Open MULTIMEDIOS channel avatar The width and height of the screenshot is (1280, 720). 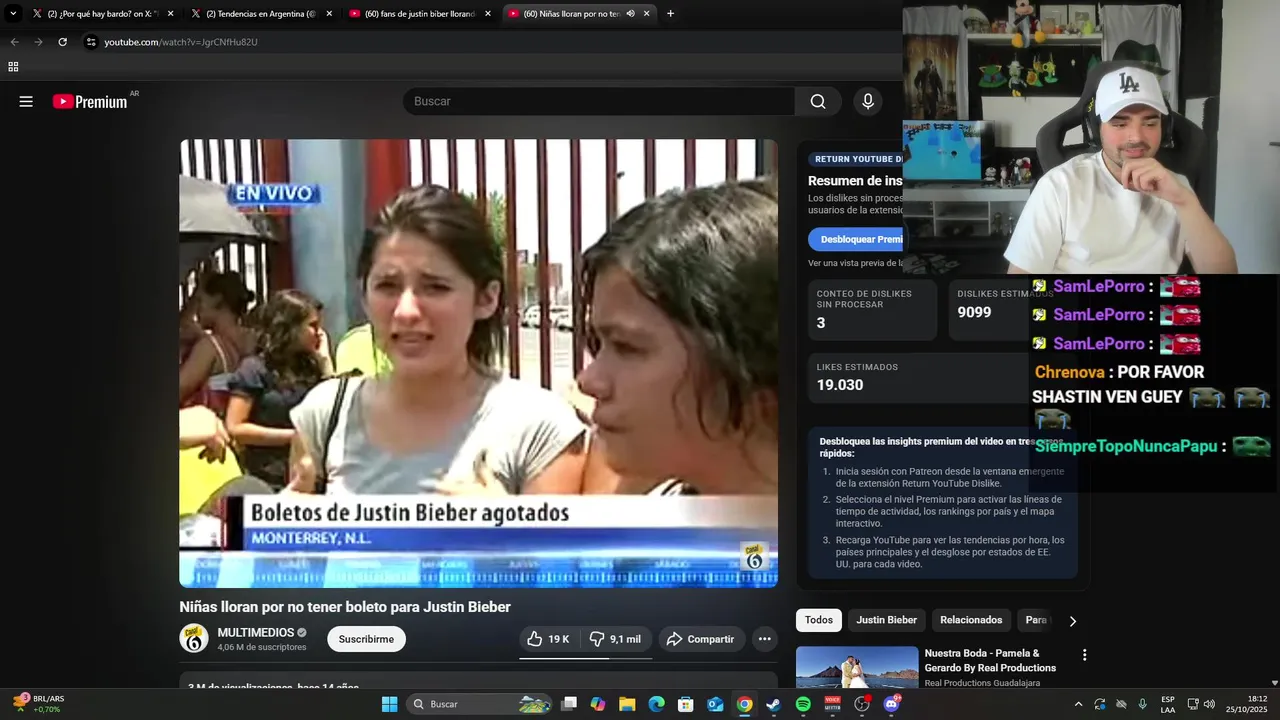194,638
